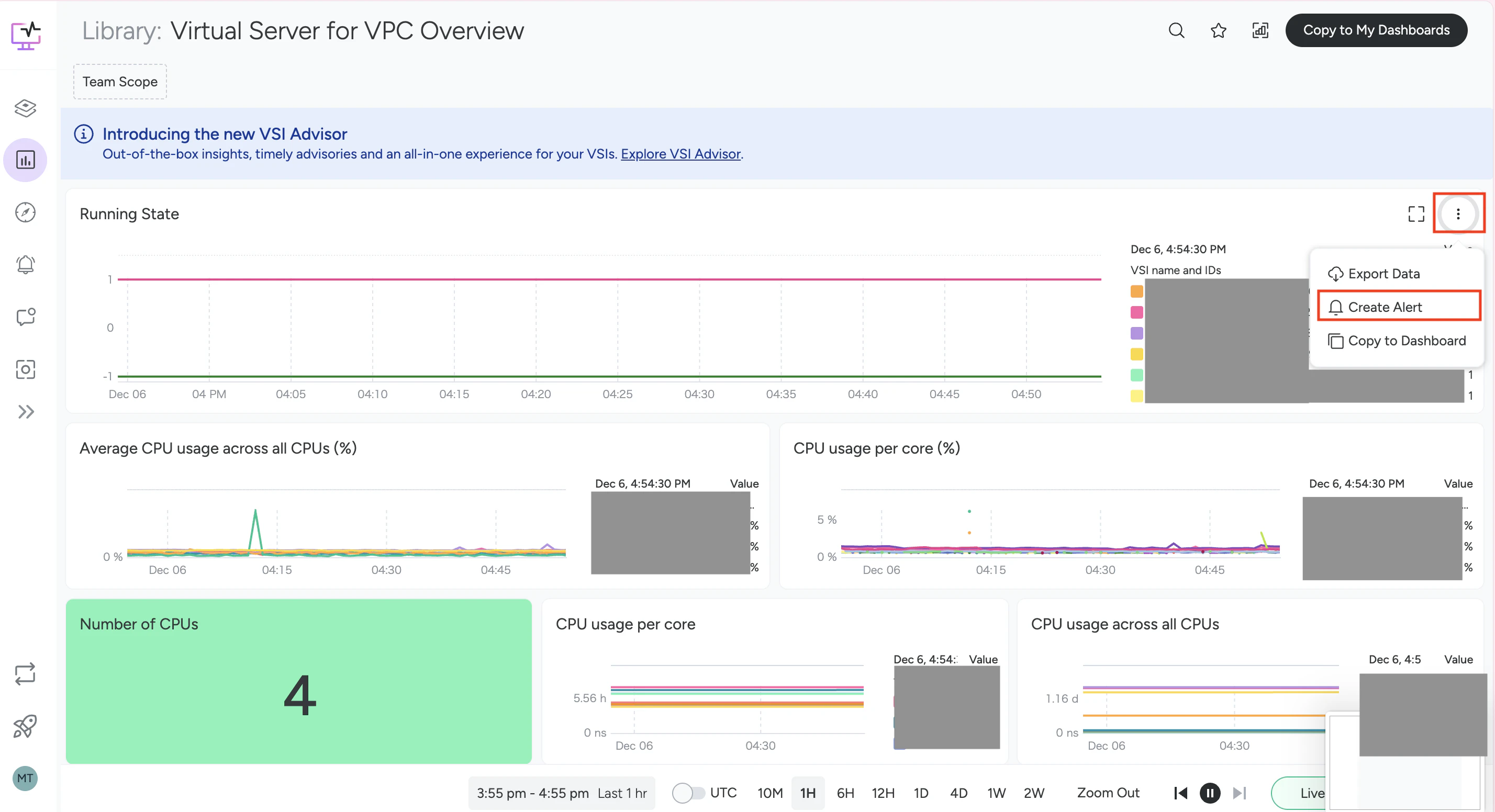This screenshot has width=1495, height=812.
Task: Expand Running State panel to fullscreen
Action: 1416,214
